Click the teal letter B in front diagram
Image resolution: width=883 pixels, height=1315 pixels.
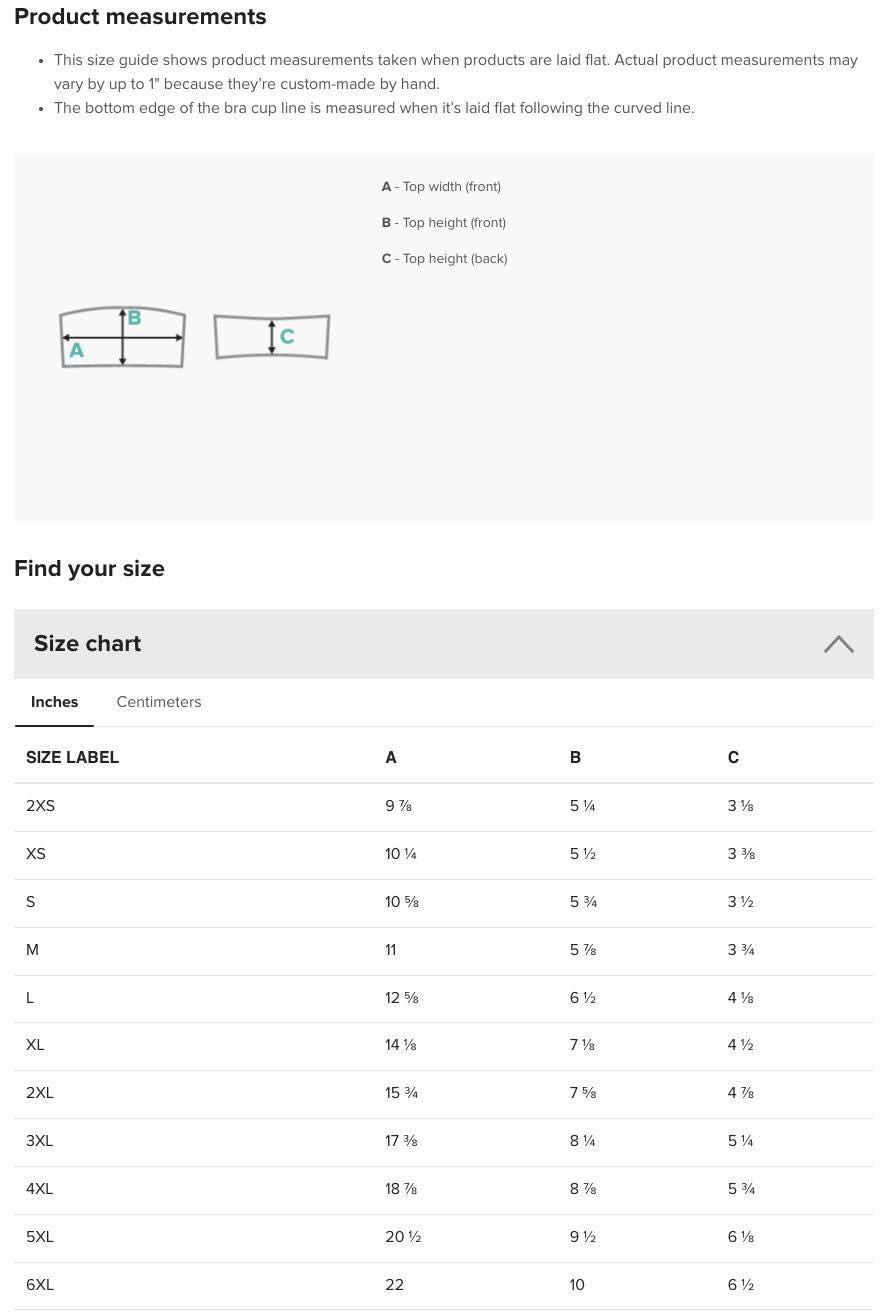(x=134, y=318)
